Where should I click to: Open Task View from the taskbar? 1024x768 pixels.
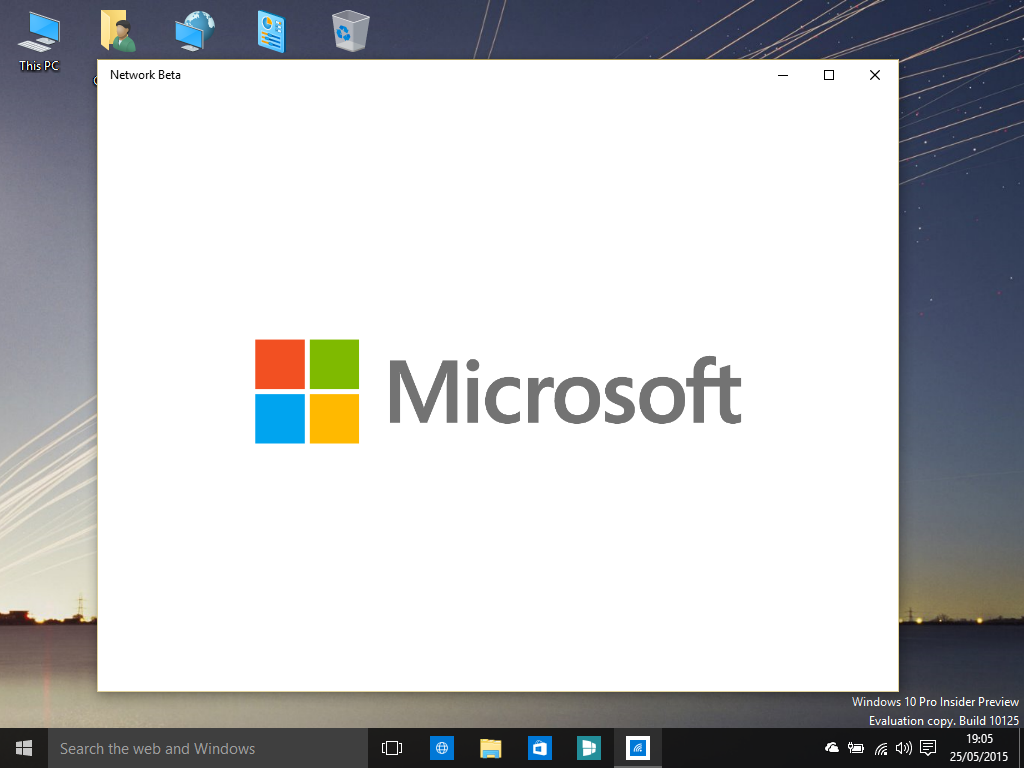point(392,748)
